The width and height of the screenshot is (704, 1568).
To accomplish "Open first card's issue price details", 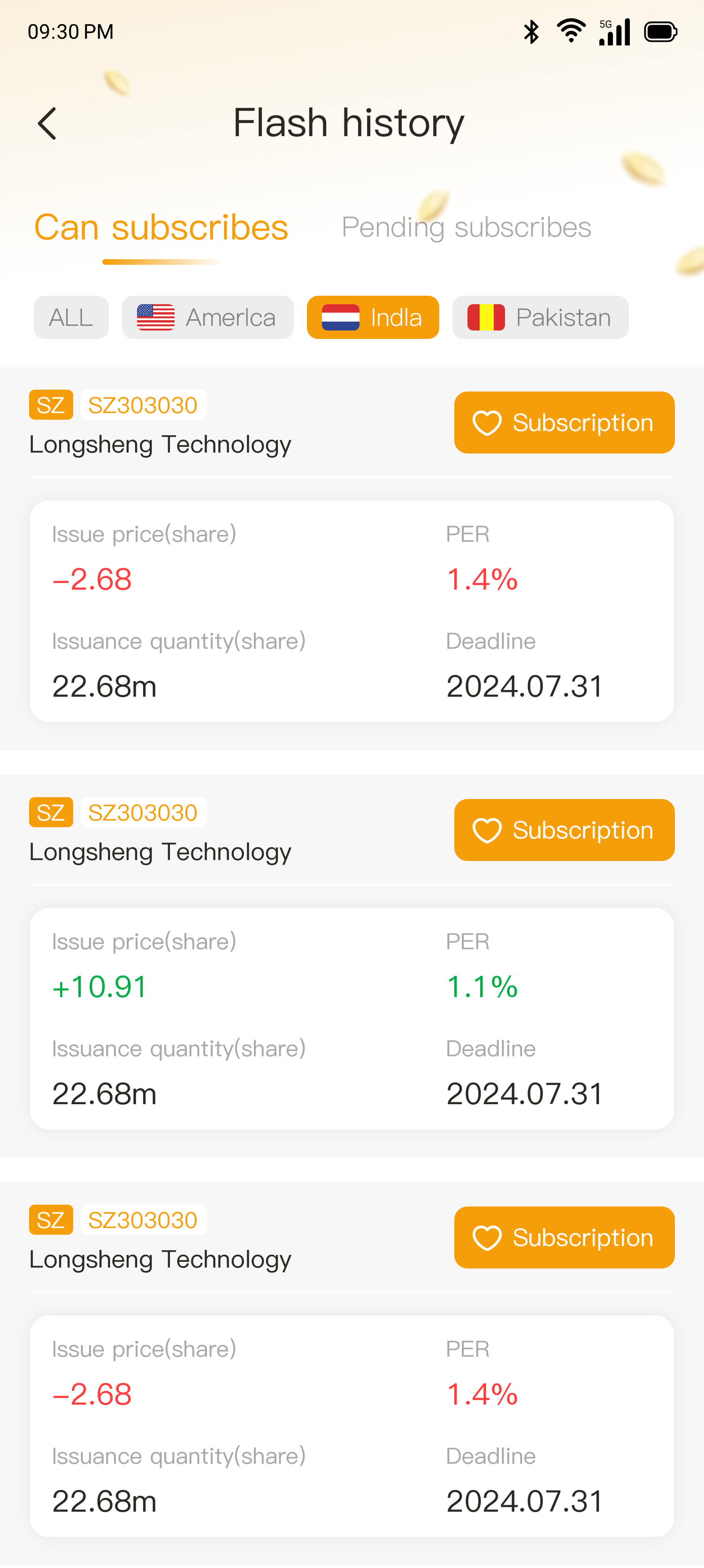I will (x=92, y=579).
